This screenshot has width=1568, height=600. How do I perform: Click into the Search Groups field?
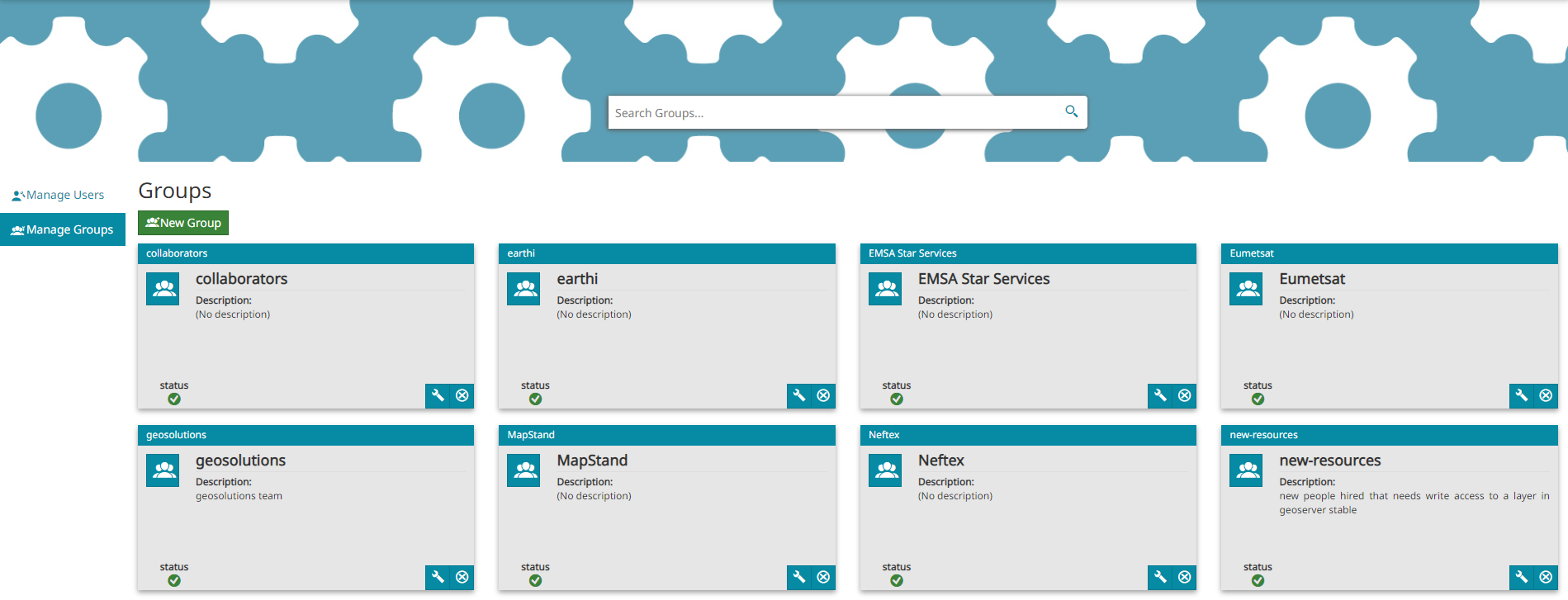tap(834, 113)
